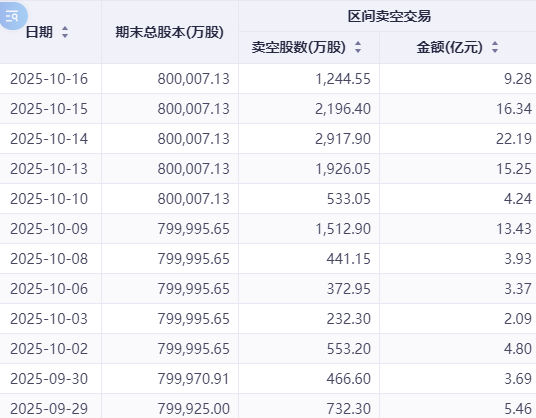This screenshot has height=418, width=536.
Task: Sort by 卖空股数(万股) column arrows
Action: pyautogui.click(x=358, y=47)
